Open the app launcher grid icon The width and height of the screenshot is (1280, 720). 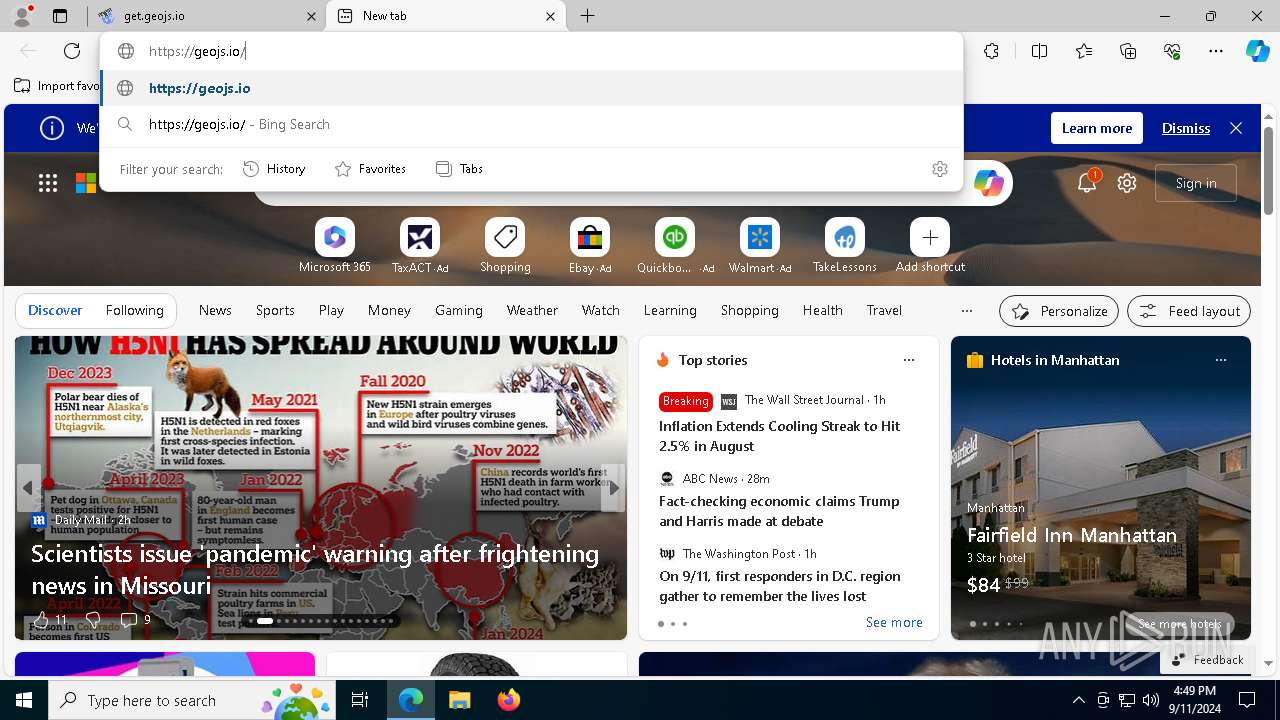click(48, 183)
